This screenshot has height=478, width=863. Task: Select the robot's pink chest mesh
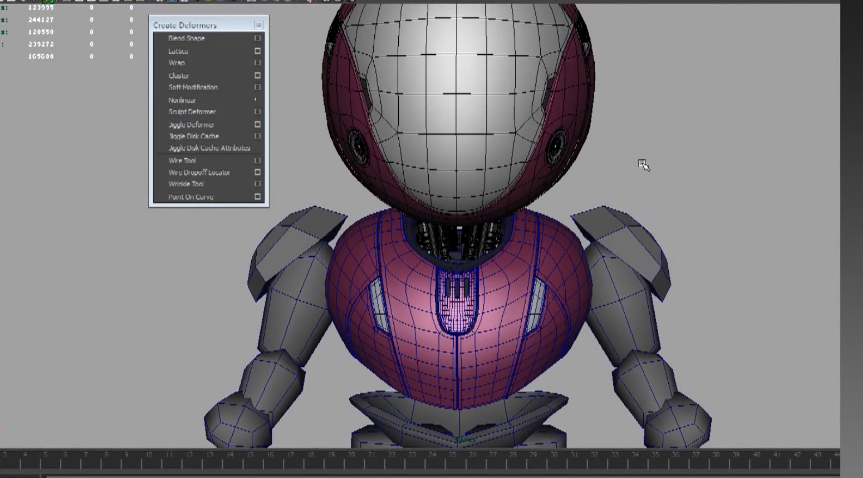click(x=400, y=330)
